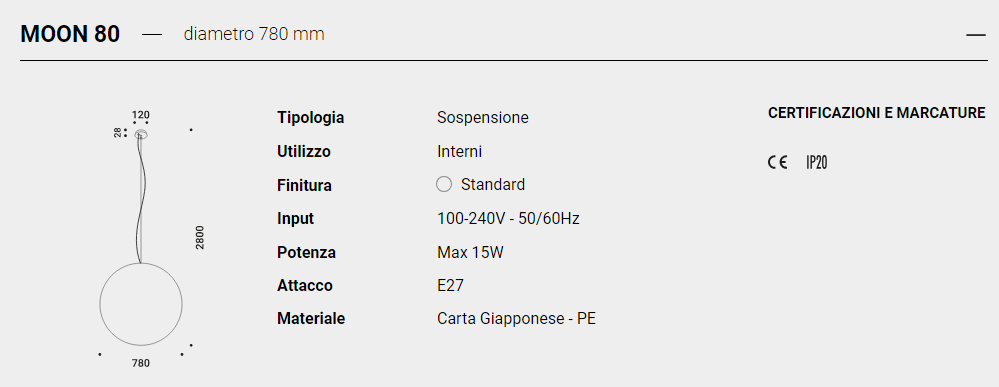Click the 120 canopy width dimension
This screenshot has height=387, width=999.
point(141,115)
